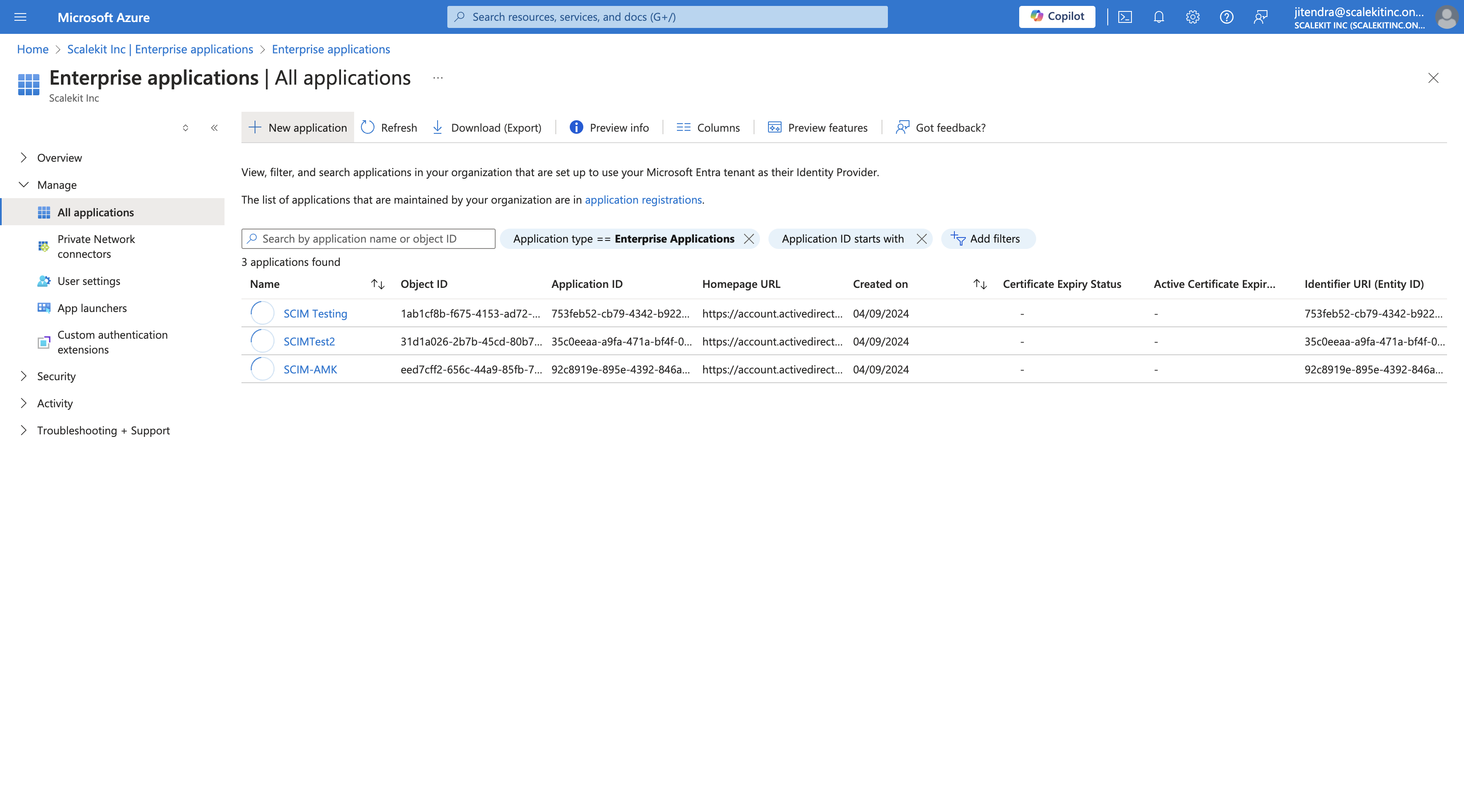This screenshot has height=812, width=1464.
Task: Open Scalekit Inc | Enterprise applications breadcrumb
Action: click(x=160, y=49)
